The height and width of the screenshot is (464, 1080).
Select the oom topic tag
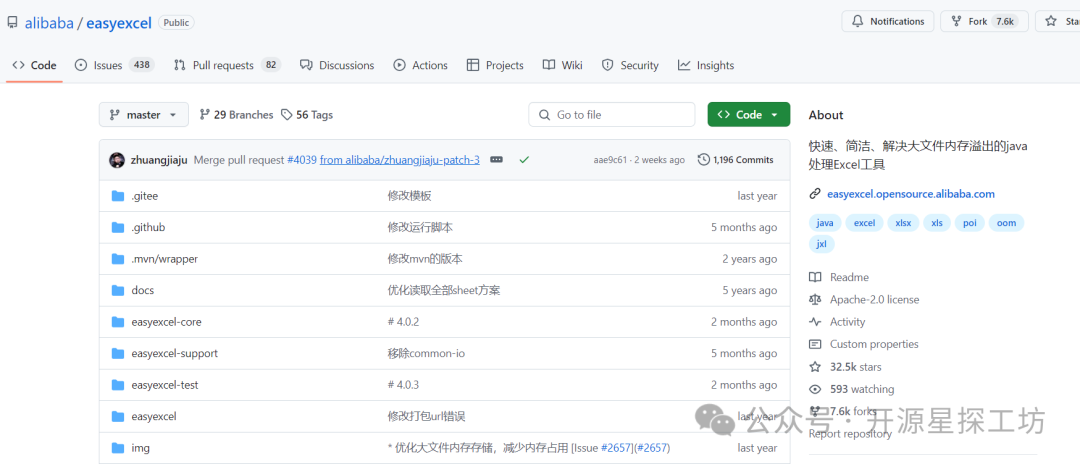1006,223
